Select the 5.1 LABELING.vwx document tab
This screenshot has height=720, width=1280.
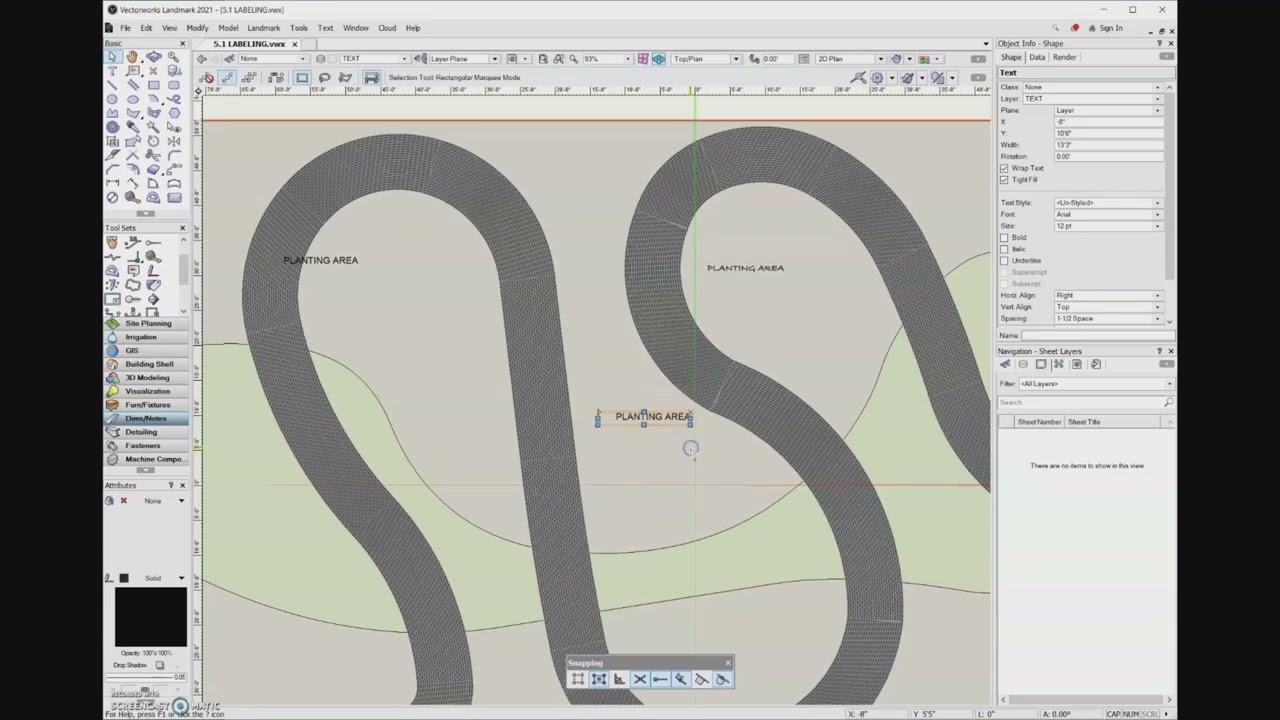(250, 44)
